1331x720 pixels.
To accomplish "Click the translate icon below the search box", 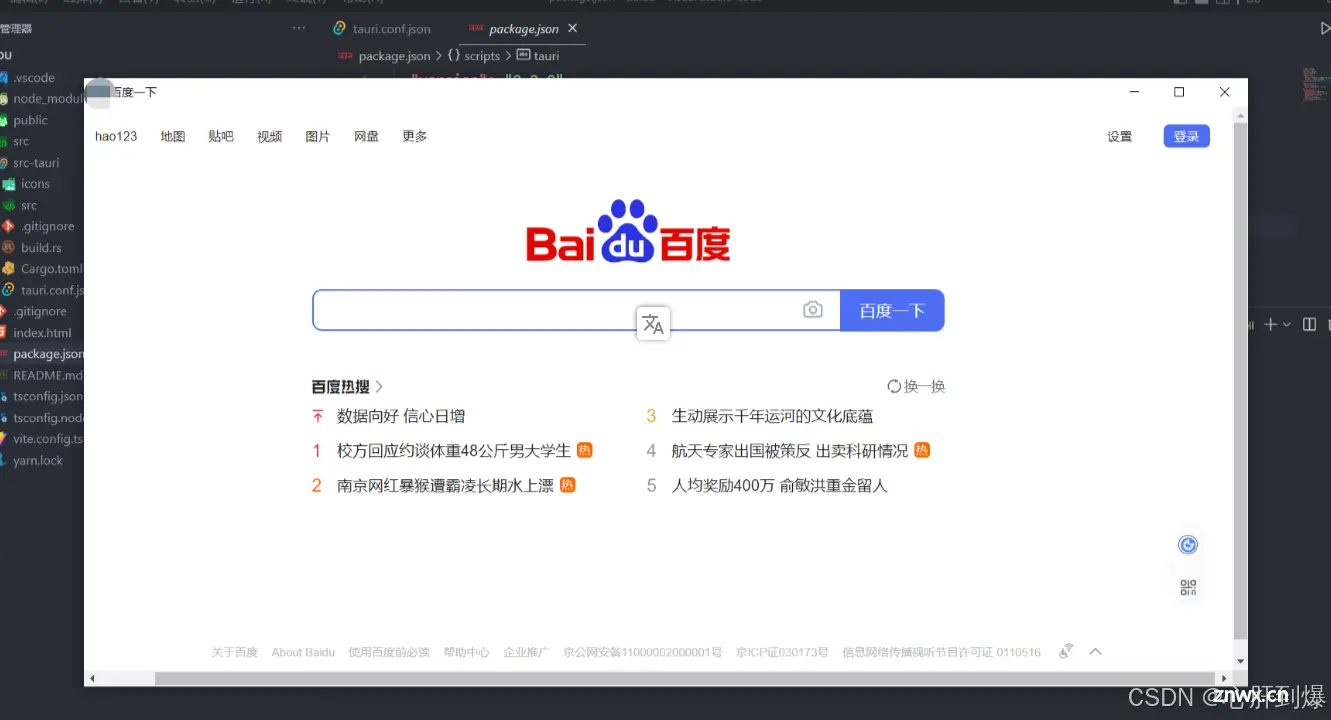I will coord(653,324).
